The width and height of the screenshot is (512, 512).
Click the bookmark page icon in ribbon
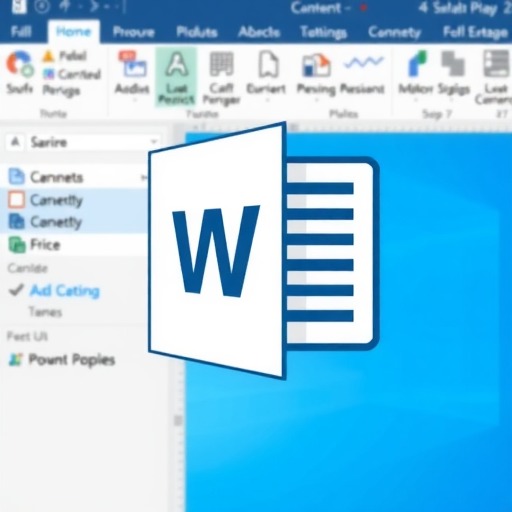pos(268,64)
